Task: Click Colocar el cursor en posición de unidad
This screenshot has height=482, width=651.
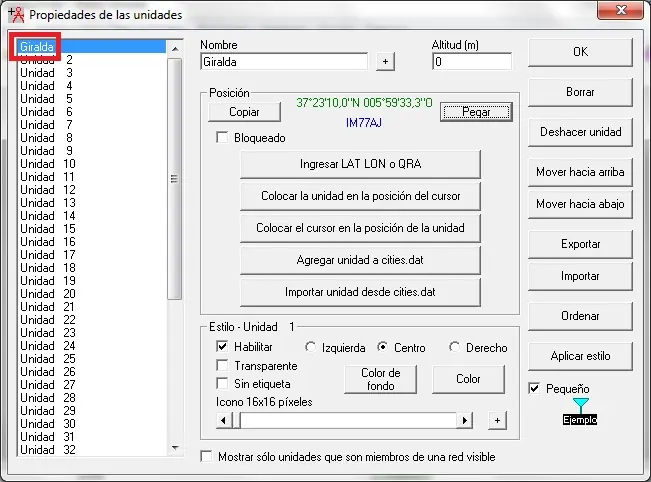Action: click(x=360, y=228)
